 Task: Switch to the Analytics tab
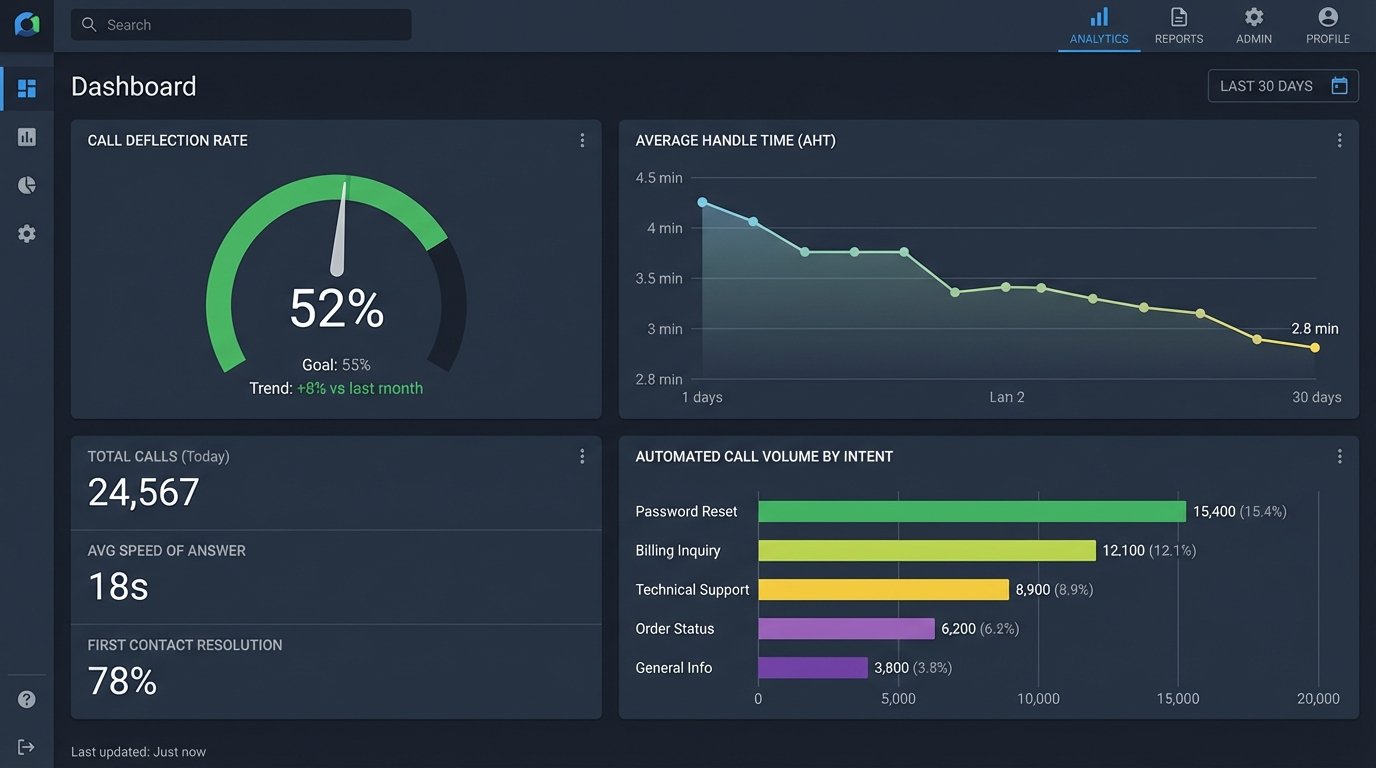pyautogui.click(x=1099, y=26)
